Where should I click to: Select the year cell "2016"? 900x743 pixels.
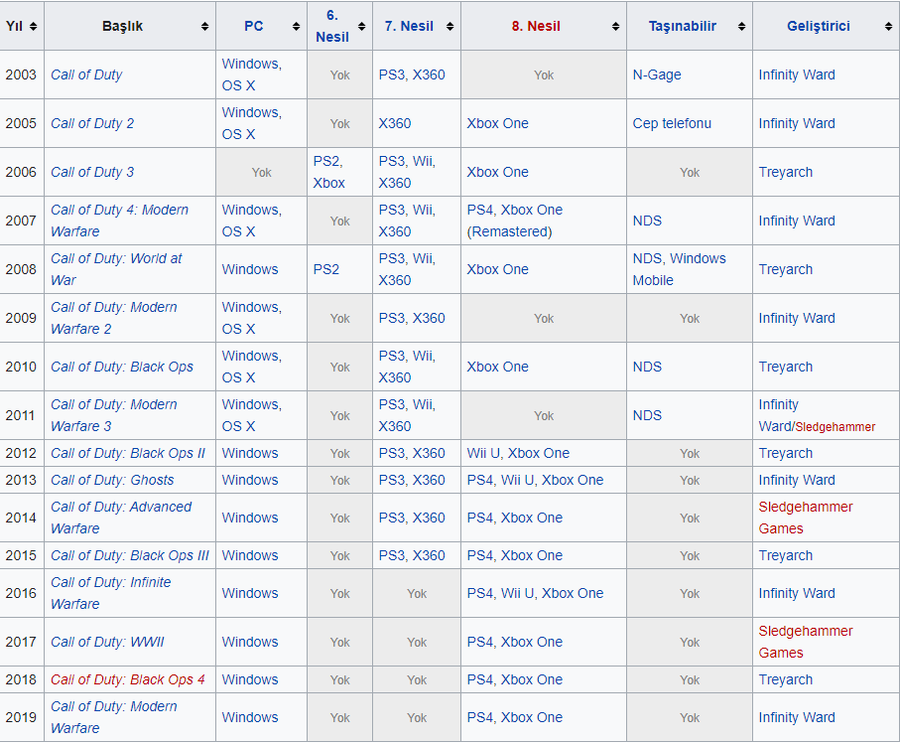coord(21,593)
